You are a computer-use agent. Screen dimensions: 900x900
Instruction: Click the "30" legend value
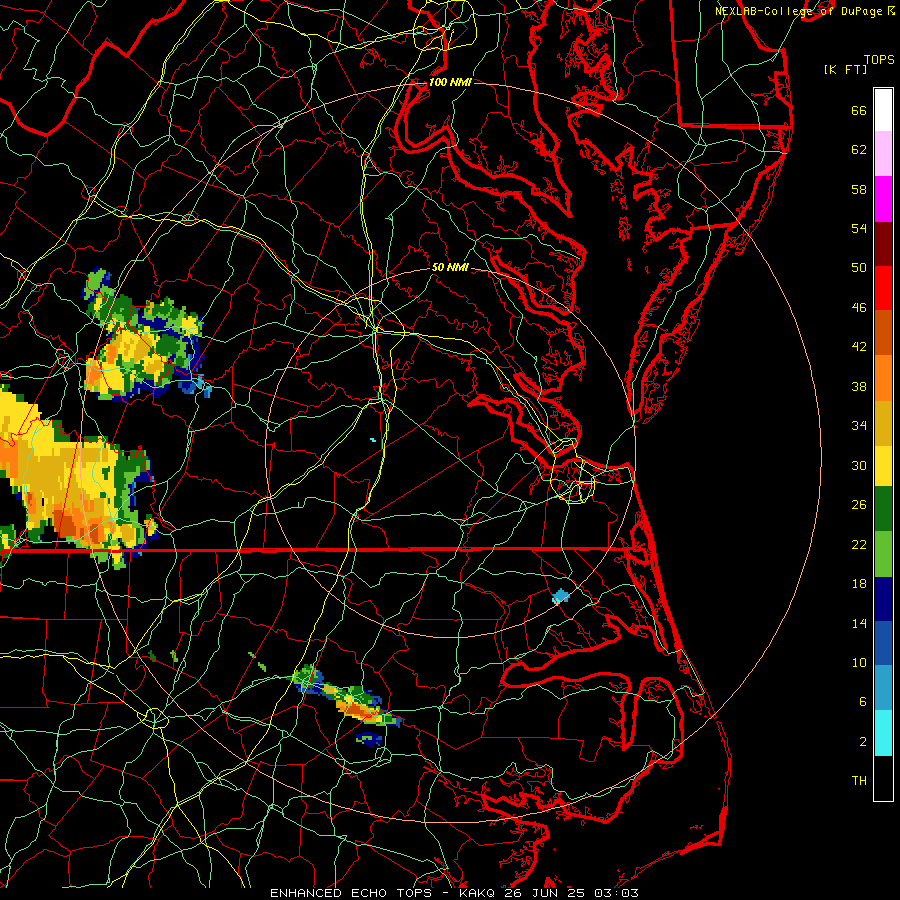pyautogui.click(x=859, y=465)
